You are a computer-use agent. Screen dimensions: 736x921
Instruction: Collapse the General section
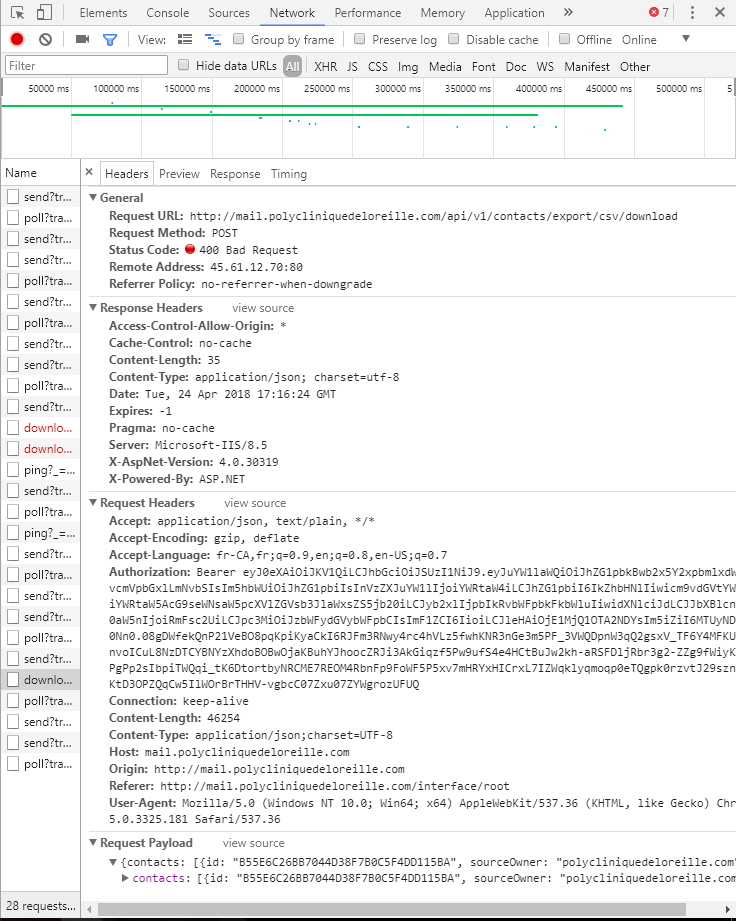click(94, 198)
